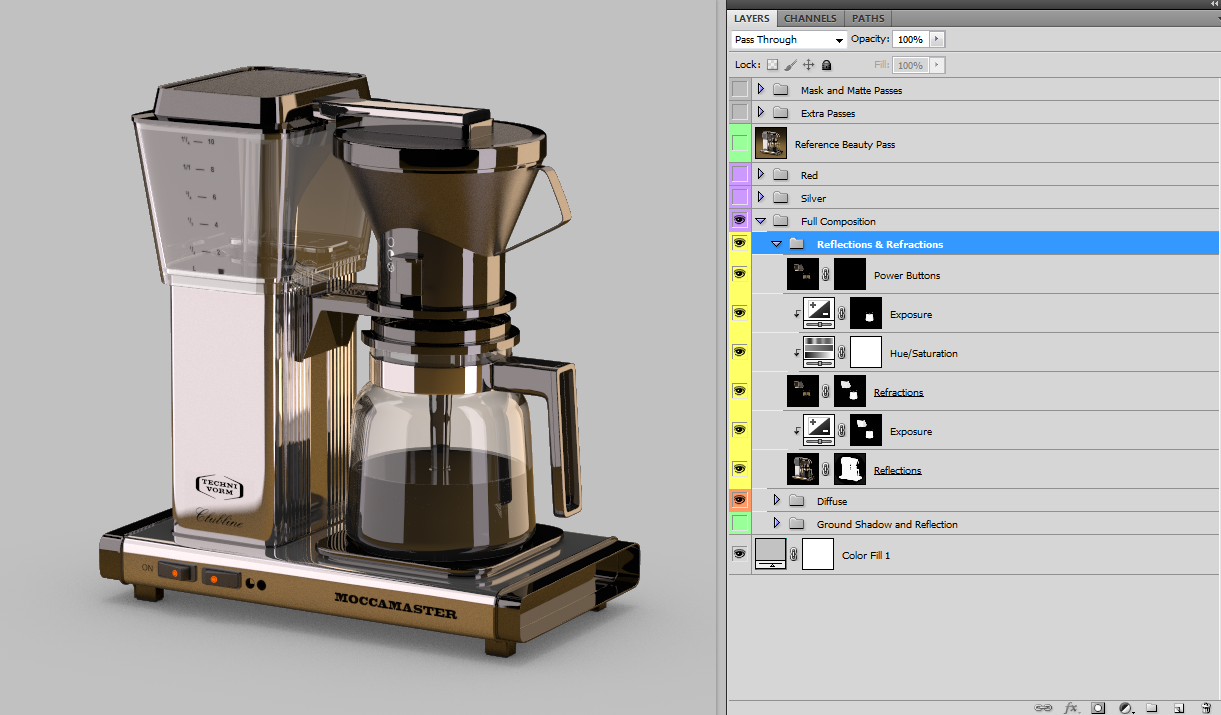Expand the Extra Passes group
Viewport: 1221px width, 715px height.
pos(760,112)
